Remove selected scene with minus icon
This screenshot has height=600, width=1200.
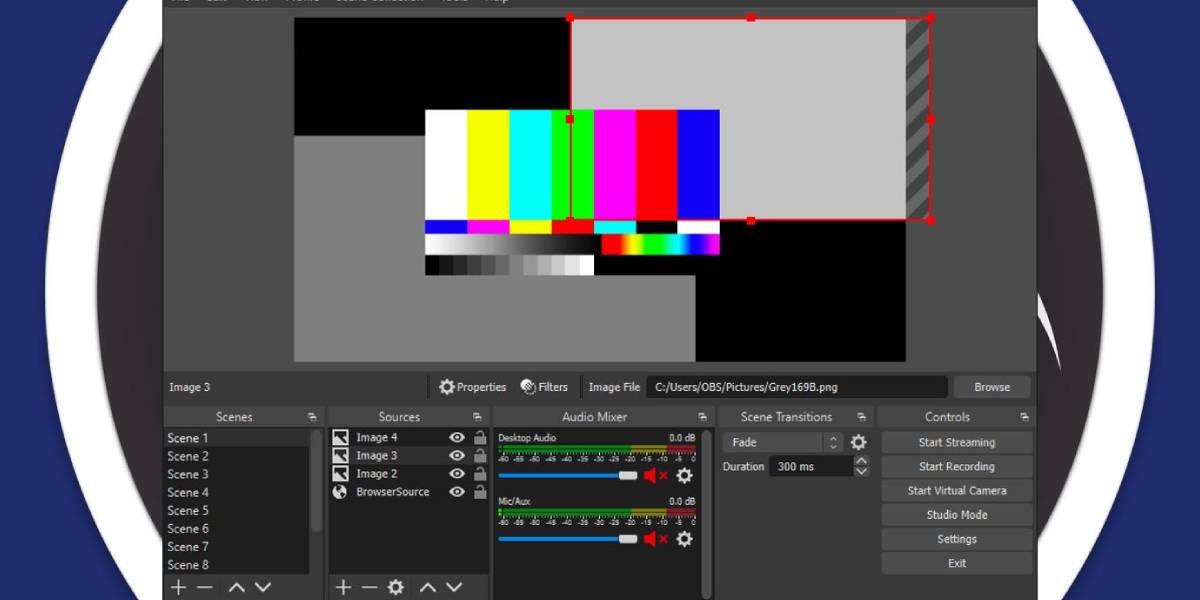[x=205, y=587]
